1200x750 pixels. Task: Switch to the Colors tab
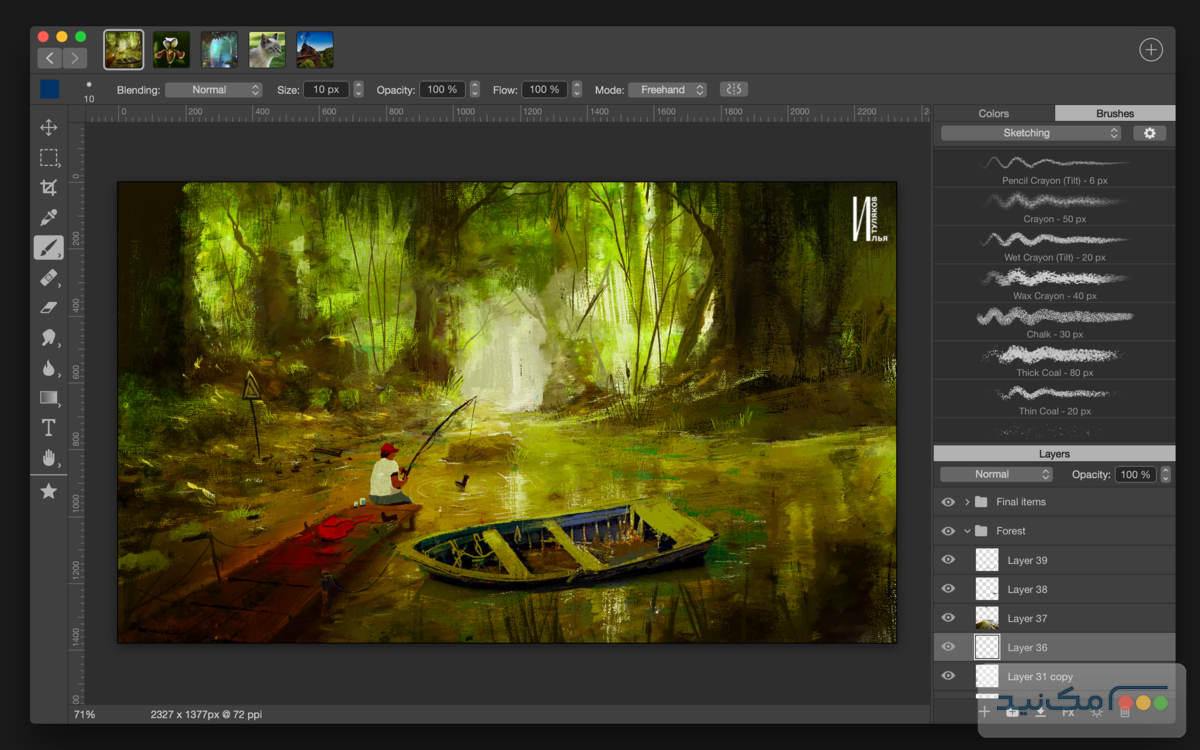tap(994, 113)
